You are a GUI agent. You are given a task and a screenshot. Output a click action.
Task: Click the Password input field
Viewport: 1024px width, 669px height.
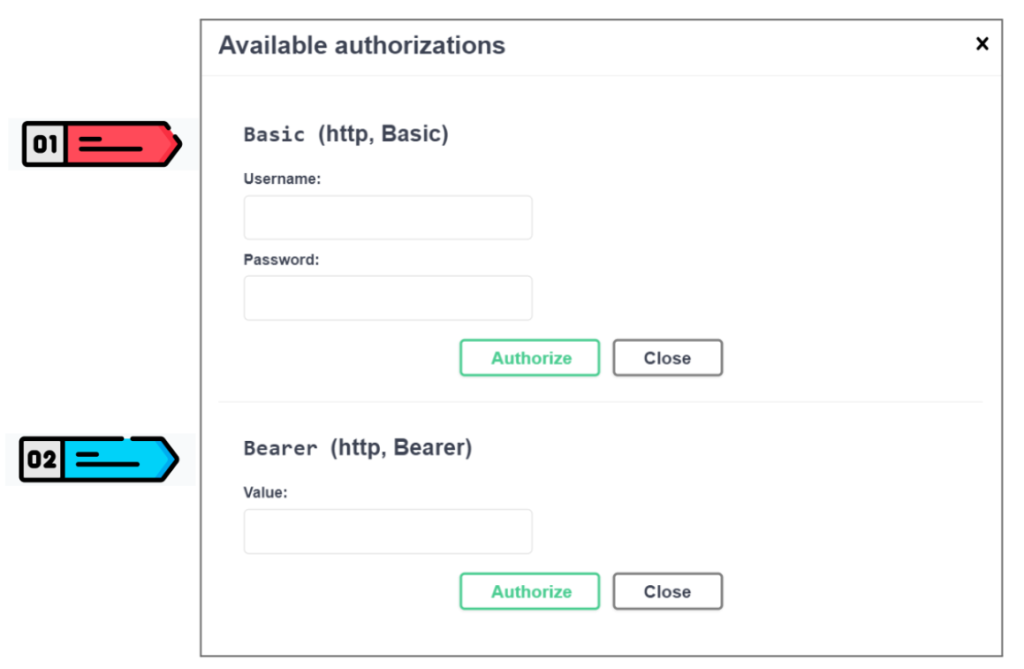[x=387, y=297]
